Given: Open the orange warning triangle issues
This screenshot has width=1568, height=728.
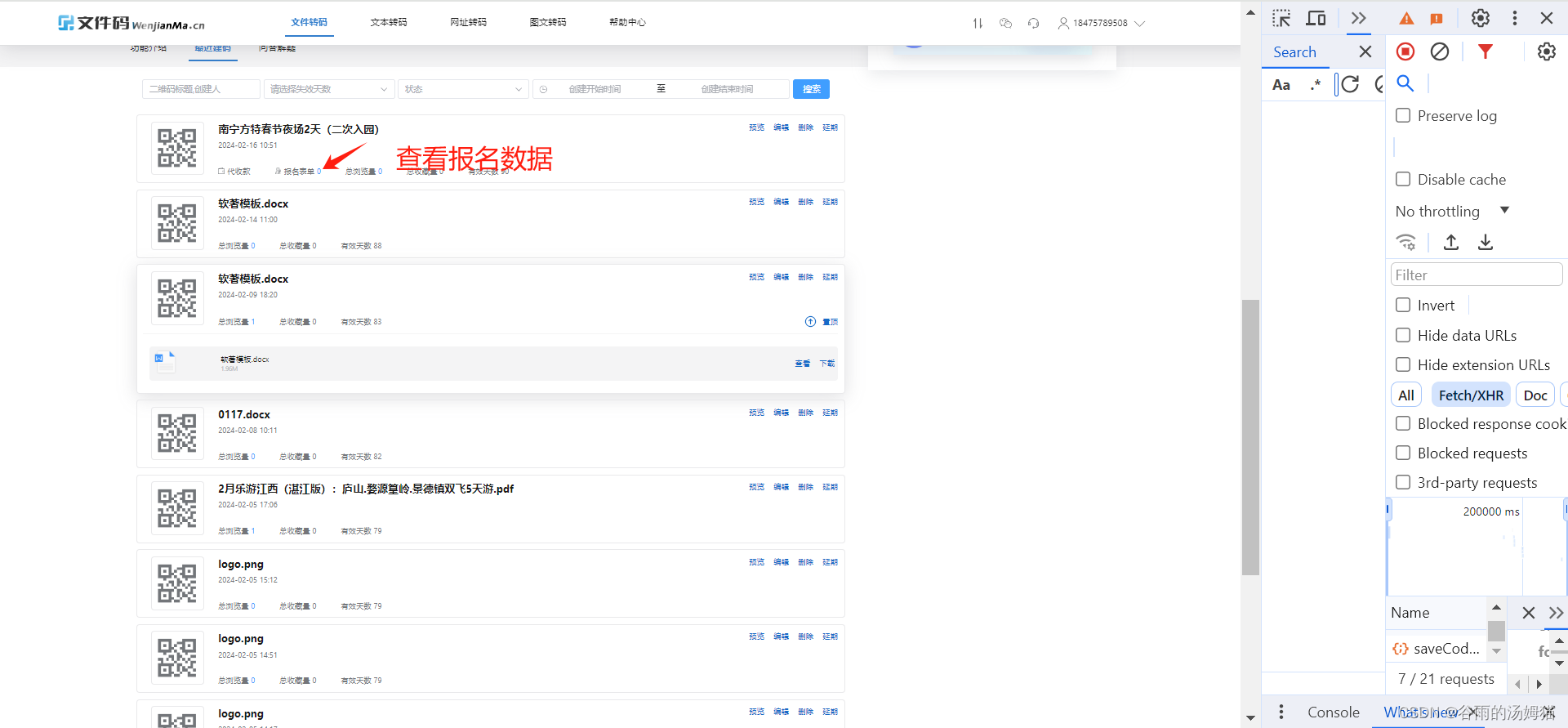Looking at the screenshot, I should (1406, 19).
